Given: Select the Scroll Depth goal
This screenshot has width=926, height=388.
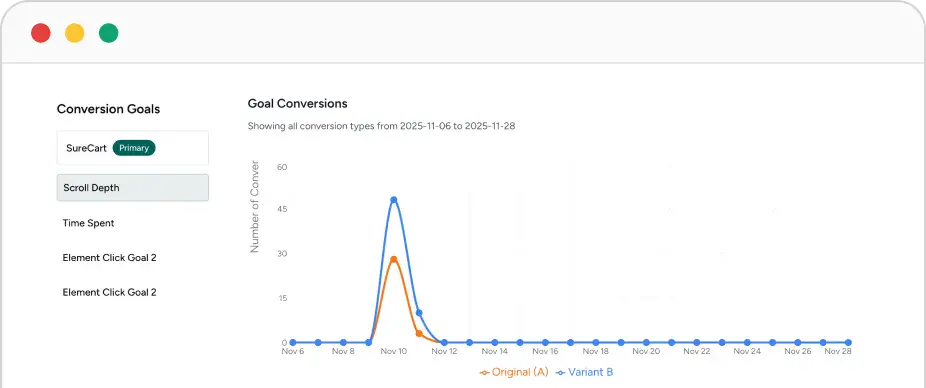Looking at the screenshot, I should click(x=132, y=188).
